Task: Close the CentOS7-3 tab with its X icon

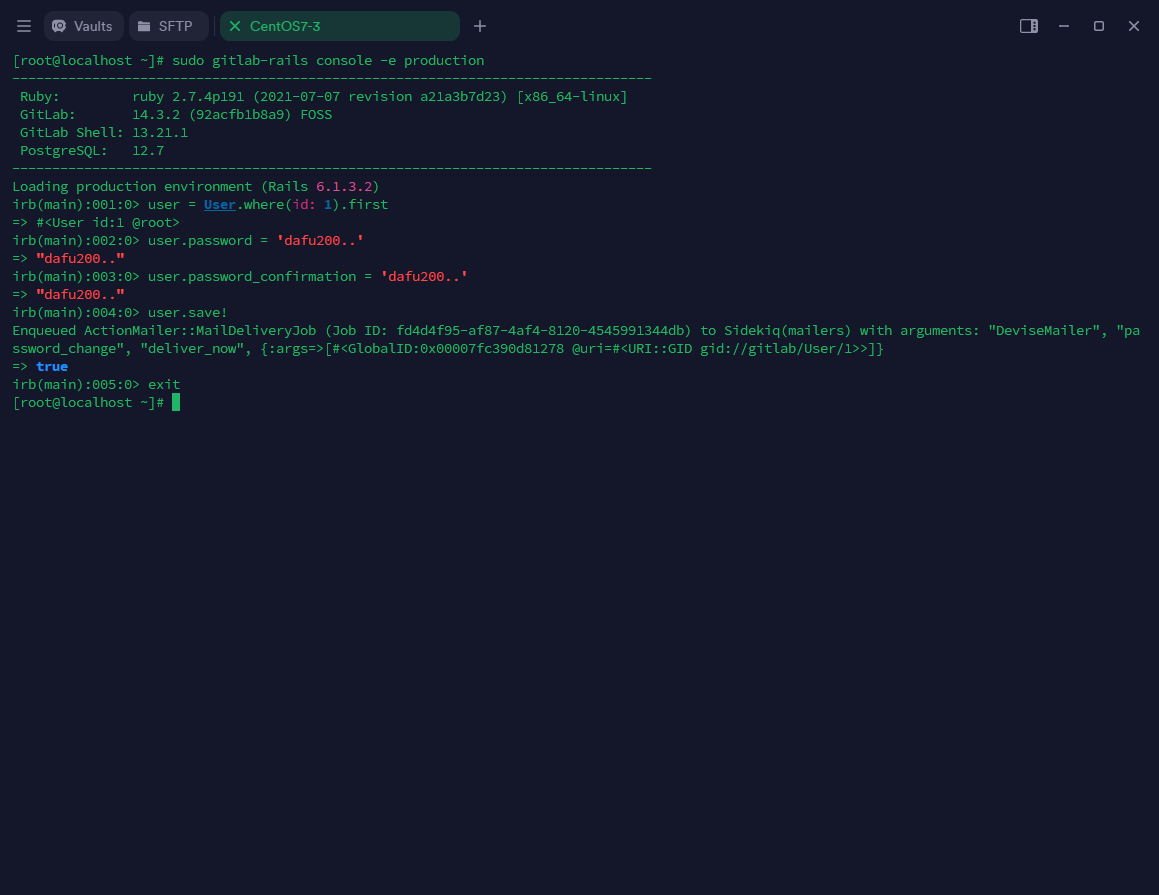Action: point(235,26)
